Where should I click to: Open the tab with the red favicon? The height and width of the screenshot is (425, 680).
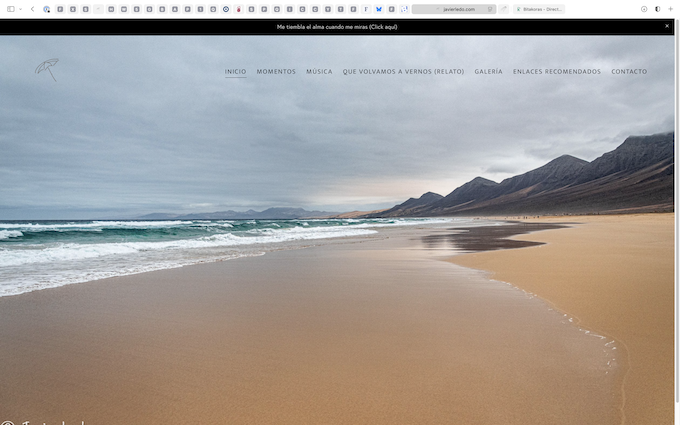[x=239, y=9]
